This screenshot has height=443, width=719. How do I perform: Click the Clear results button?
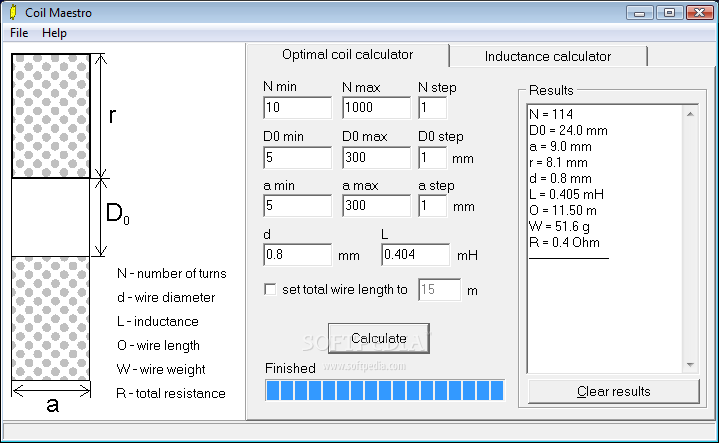point(614,392)
